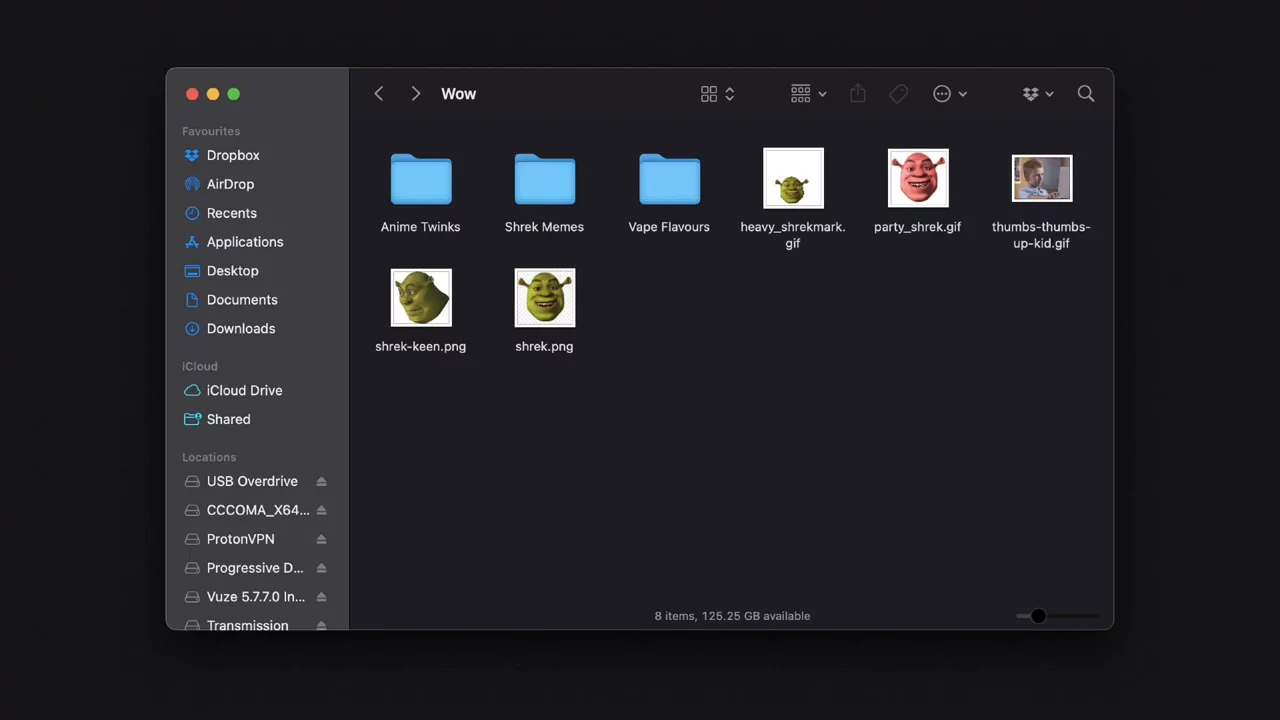Select shrek.png thumbnail

click(545, 297)
